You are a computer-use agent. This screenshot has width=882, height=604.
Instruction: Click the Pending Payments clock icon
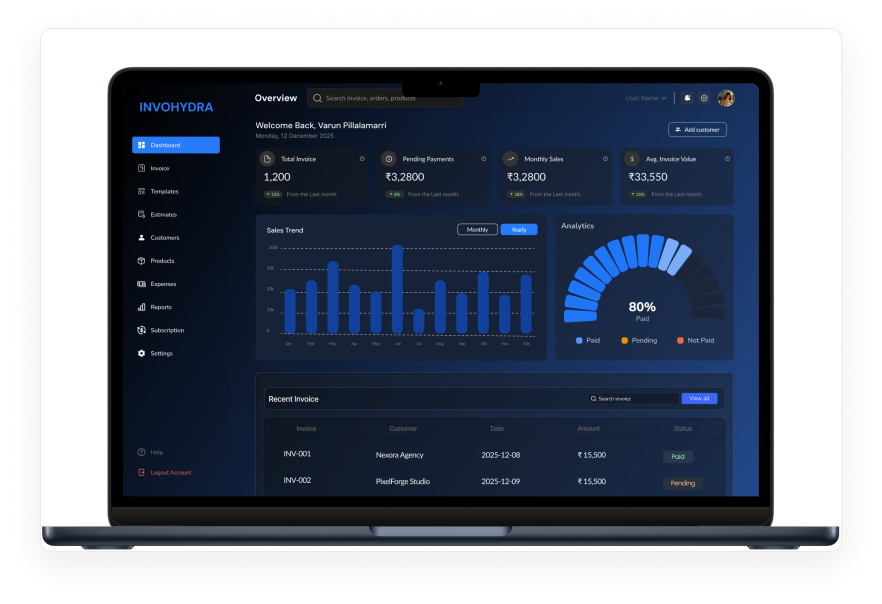pos(389,159)
